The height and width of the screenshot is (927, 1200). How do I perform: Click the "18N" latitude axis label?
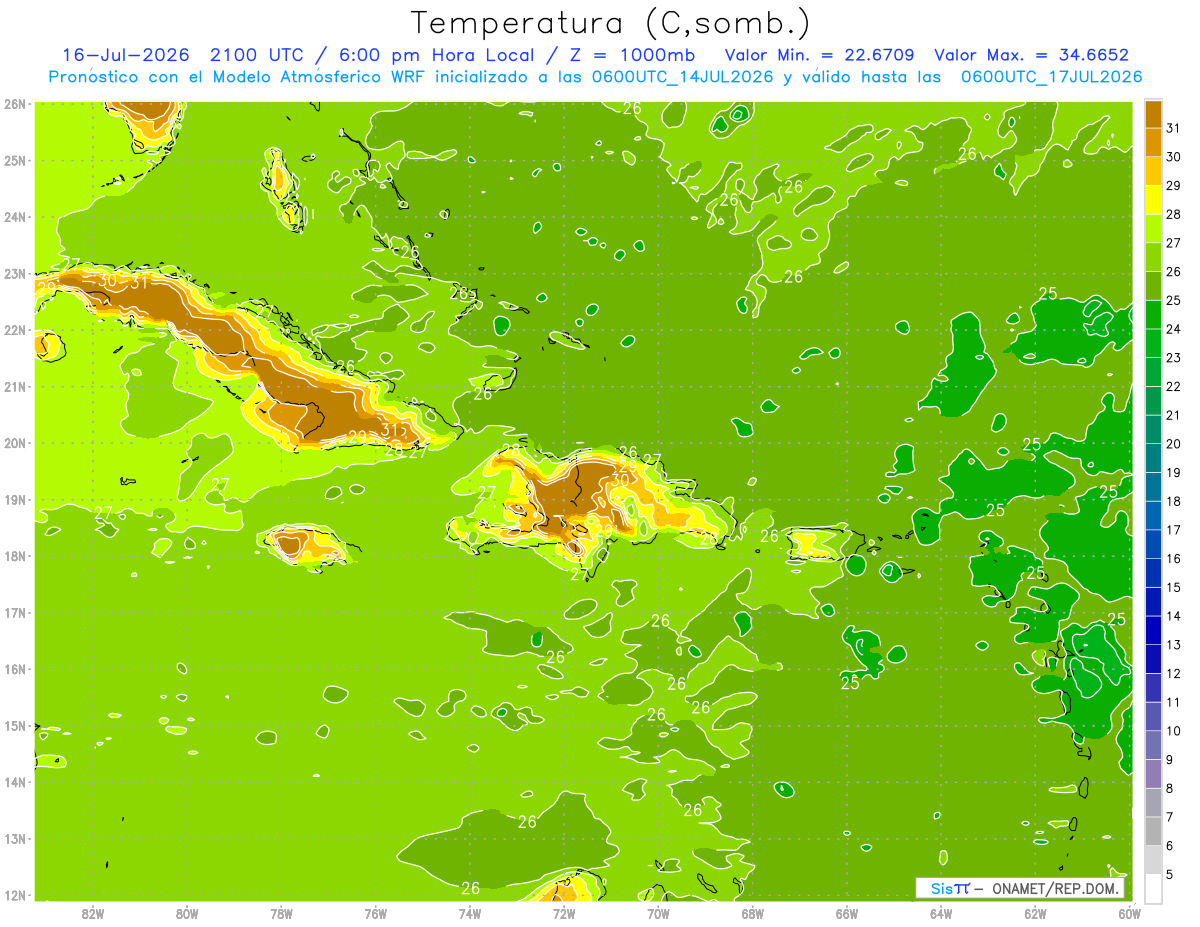coord(14,556)
